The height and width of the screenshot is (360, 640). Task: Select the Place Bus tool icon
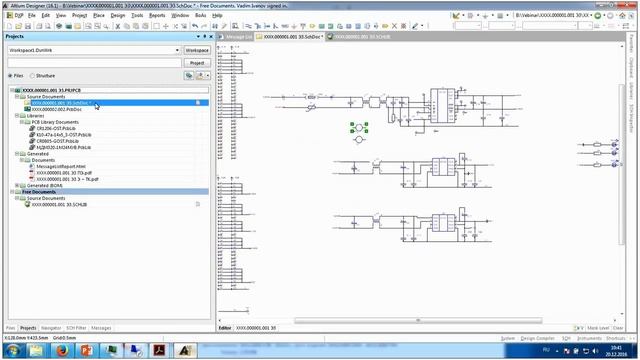tap(258, 26)
